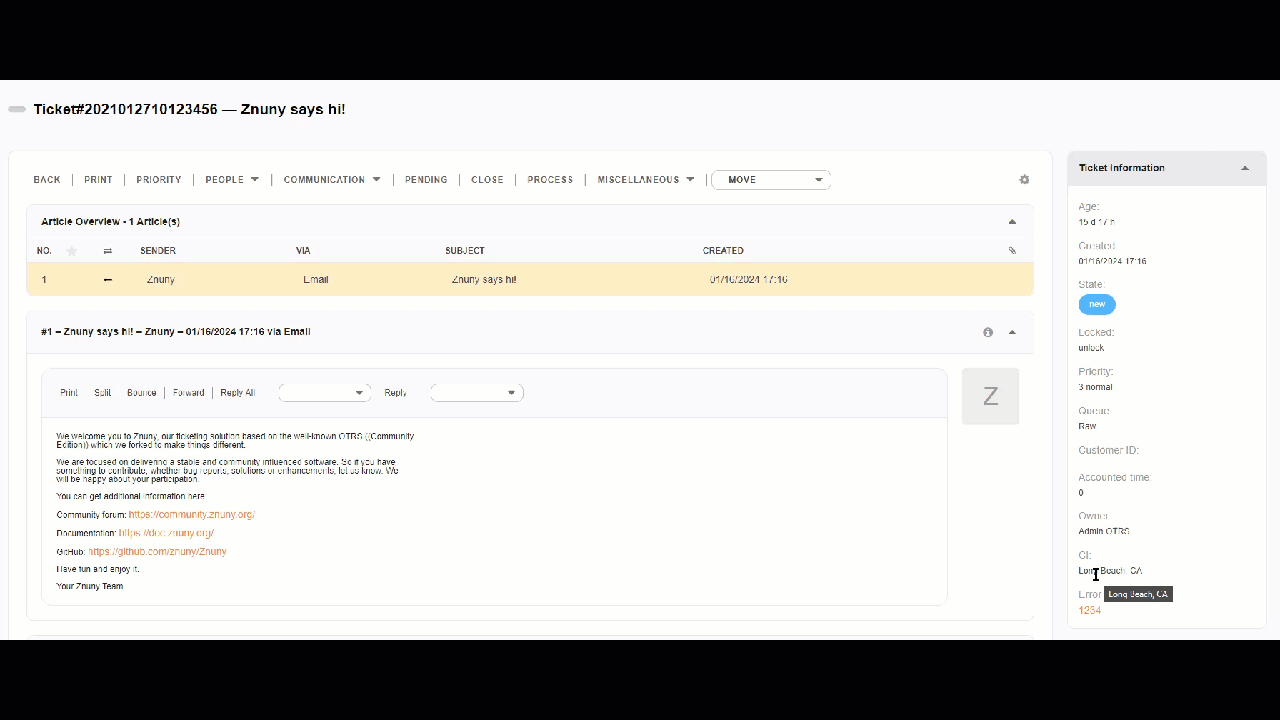Collapse the Article Overview section

1011,221
